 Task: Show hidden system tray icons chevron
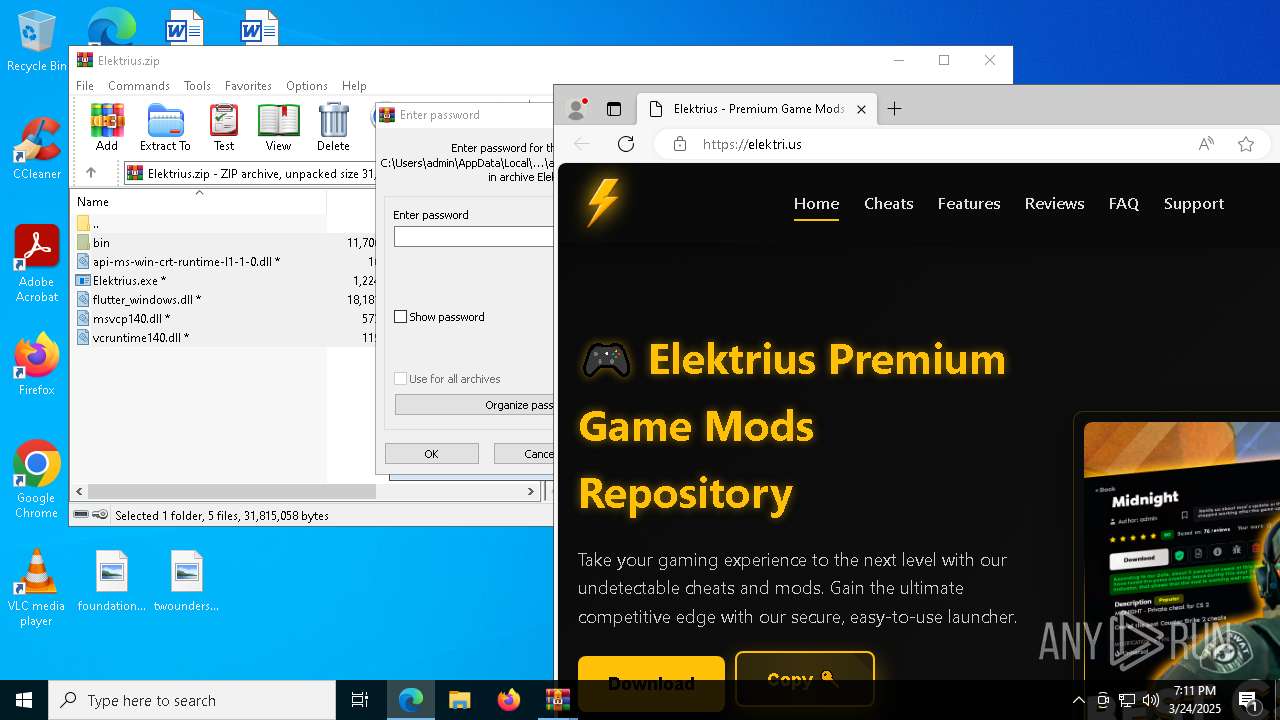(1078, 700)
